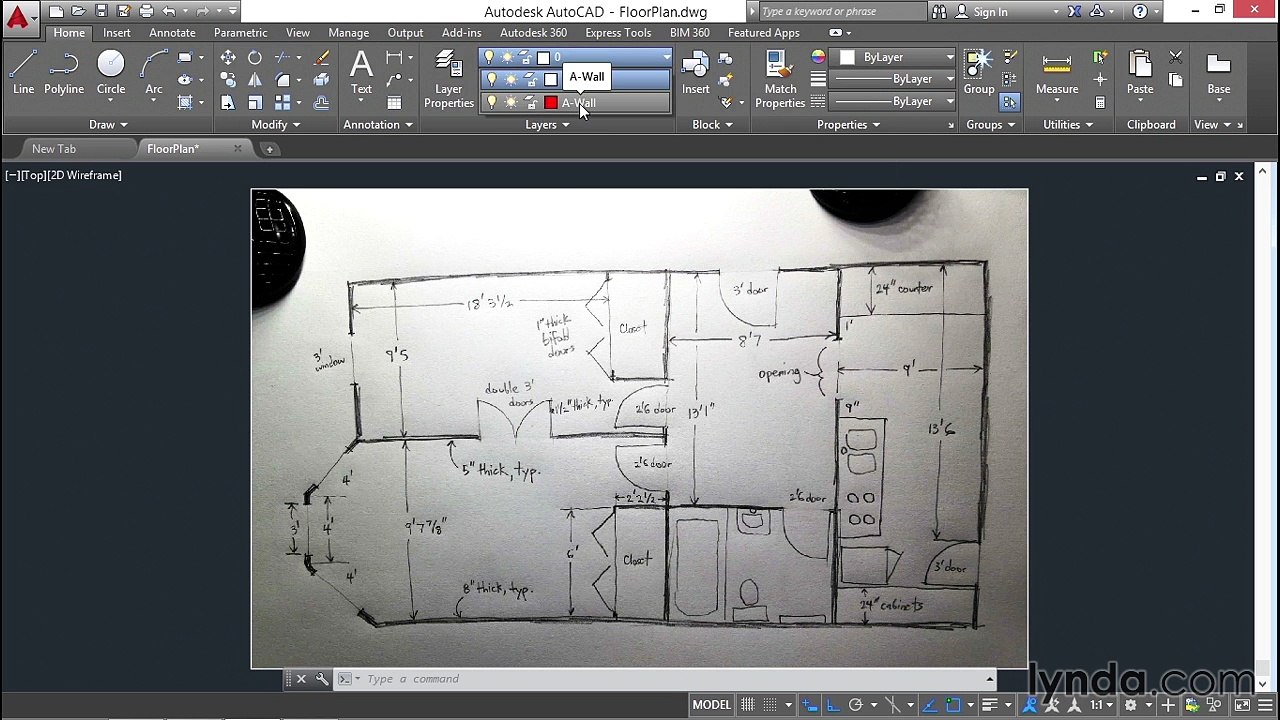Open the Manage ribbon tab

(x=348, y=33)
